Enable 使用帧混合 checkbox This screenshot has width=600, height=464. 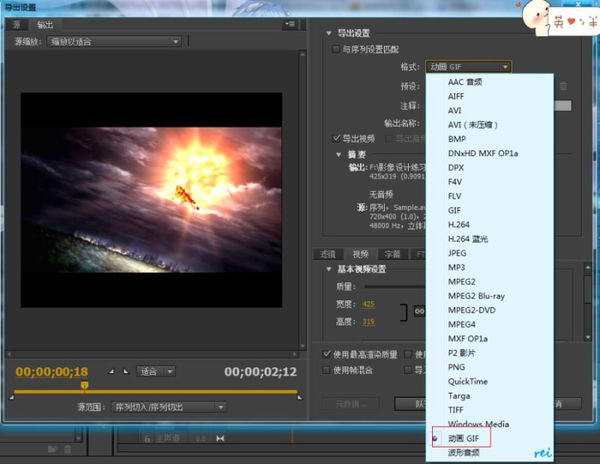coord(326,370)
